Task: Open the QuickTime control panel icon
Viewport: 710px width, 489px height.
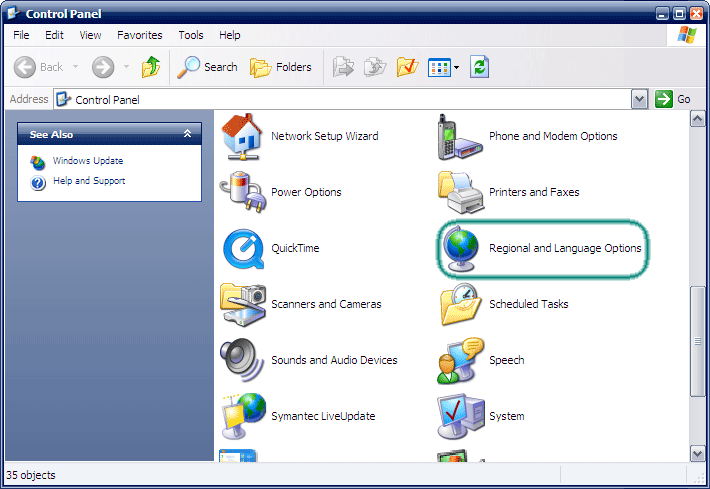Action: [242, 248]
